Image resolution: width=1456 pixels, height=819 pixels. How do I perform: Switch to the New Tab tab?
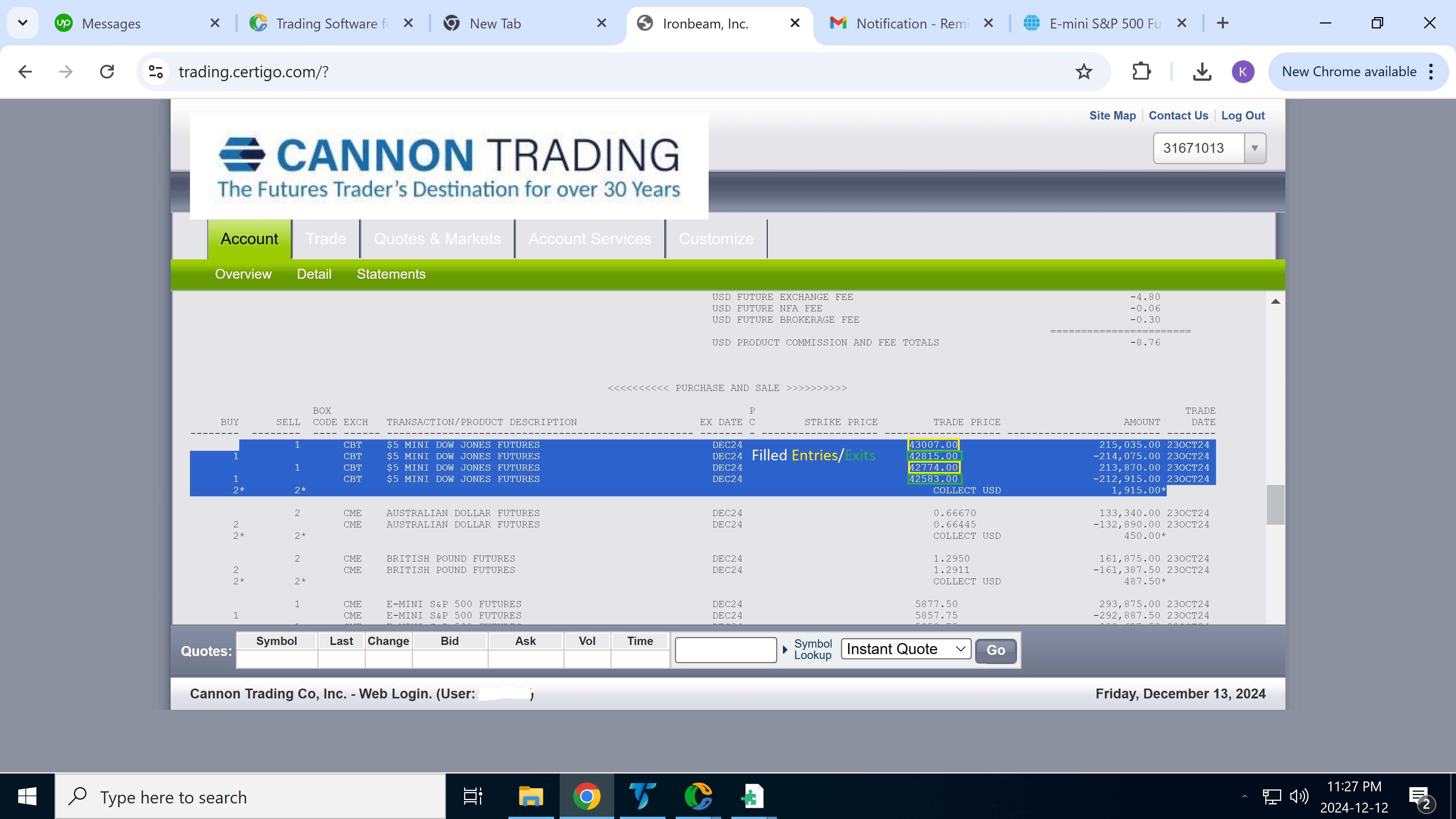[494, 23]
